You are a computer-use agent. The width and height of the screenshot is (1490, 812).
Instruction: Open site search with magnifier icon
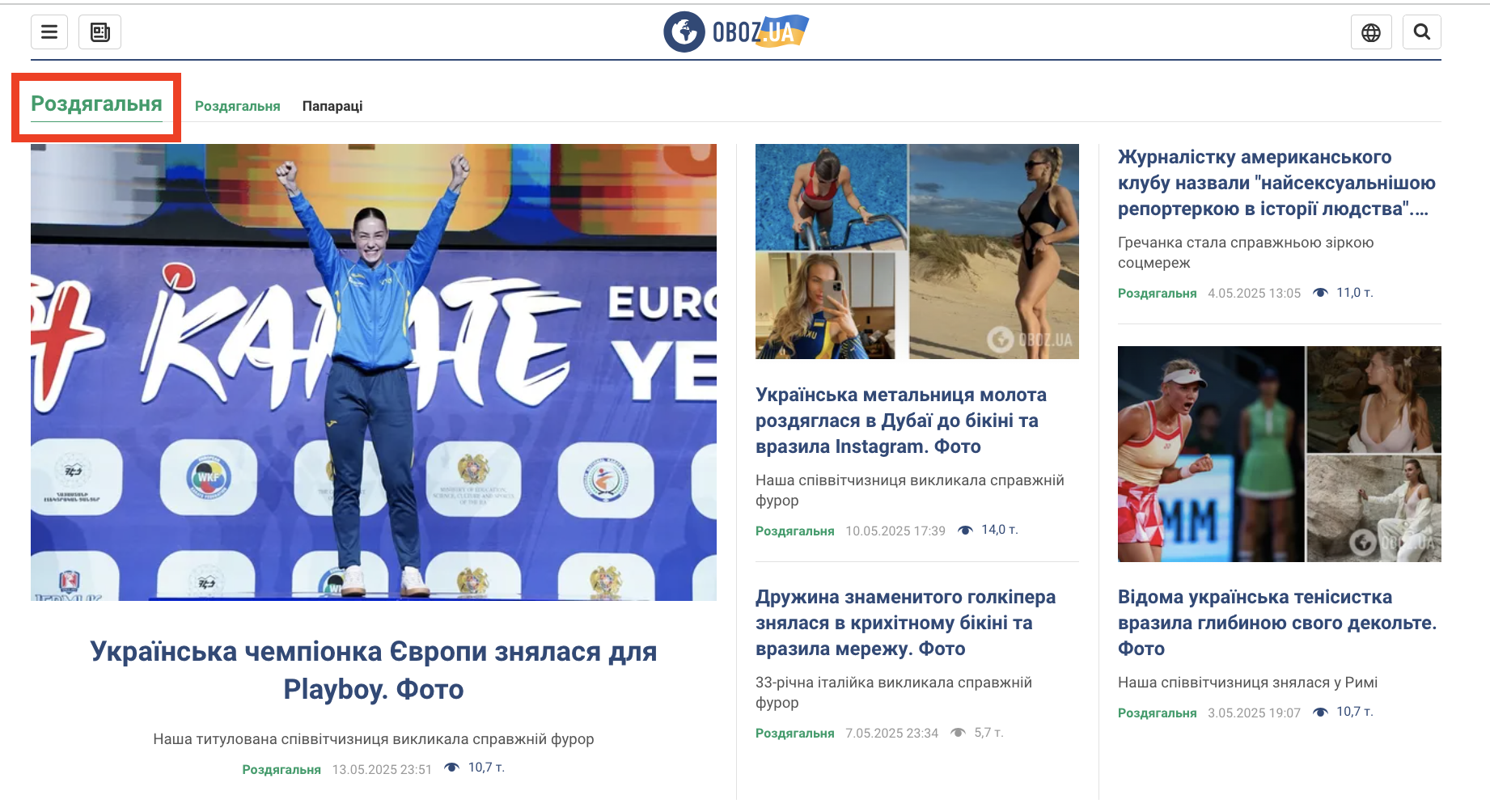(x=1422, y=32)
